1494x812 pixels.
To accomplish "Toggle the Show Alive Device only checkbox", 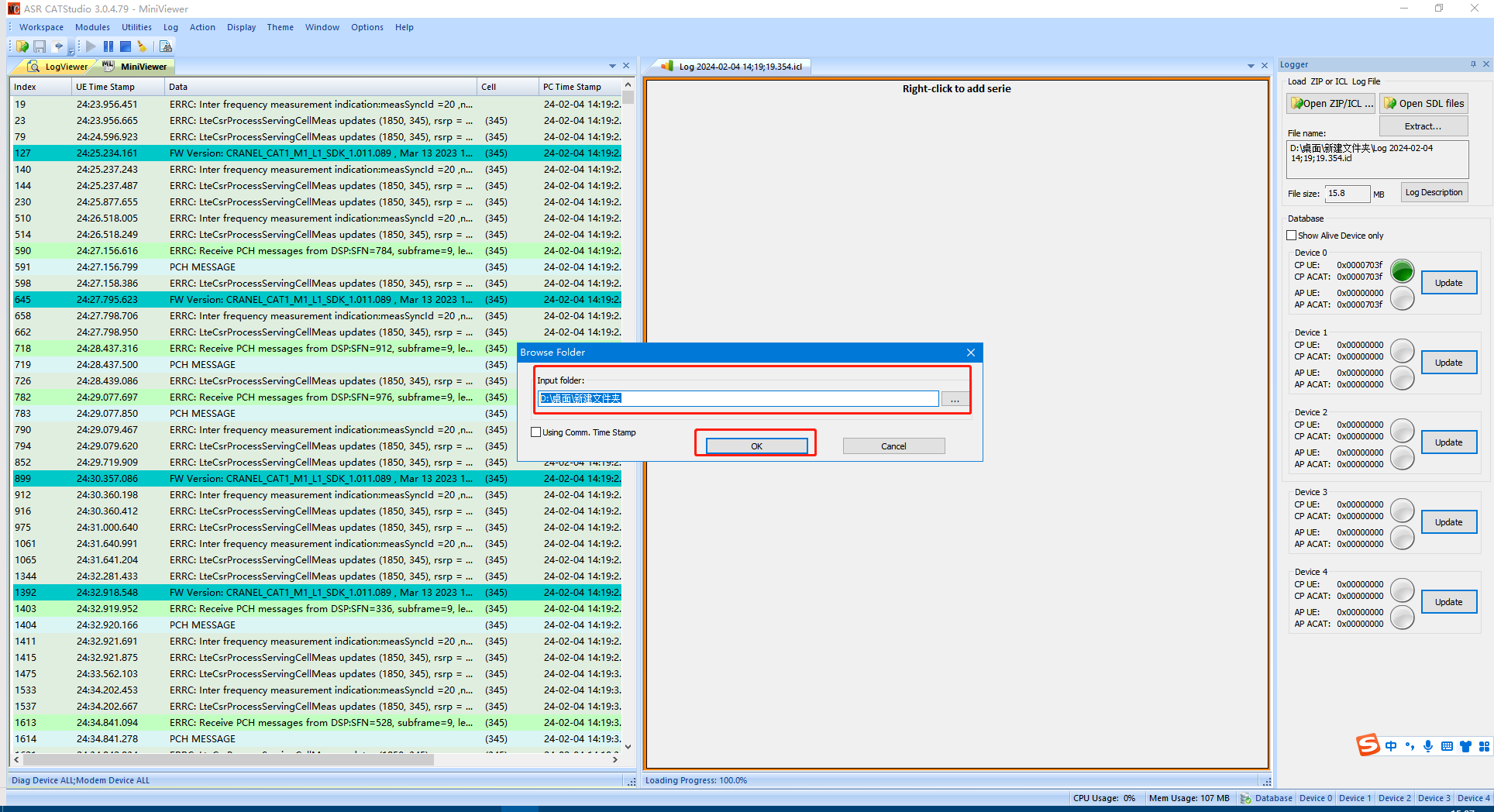I will pyautogui.click(x=1292, y=236).
